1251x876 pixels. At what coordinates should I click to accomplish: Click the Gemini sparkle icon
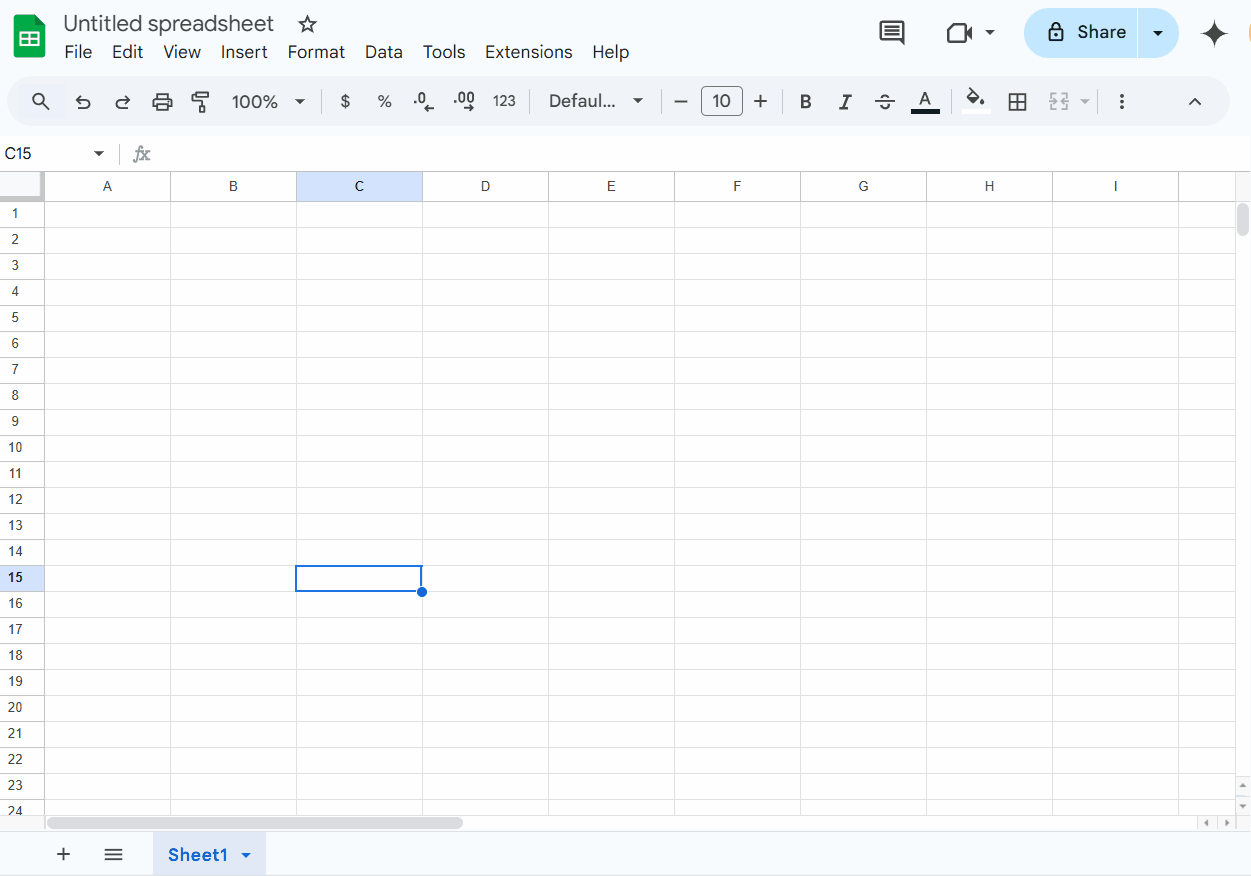click(1214, 34)
